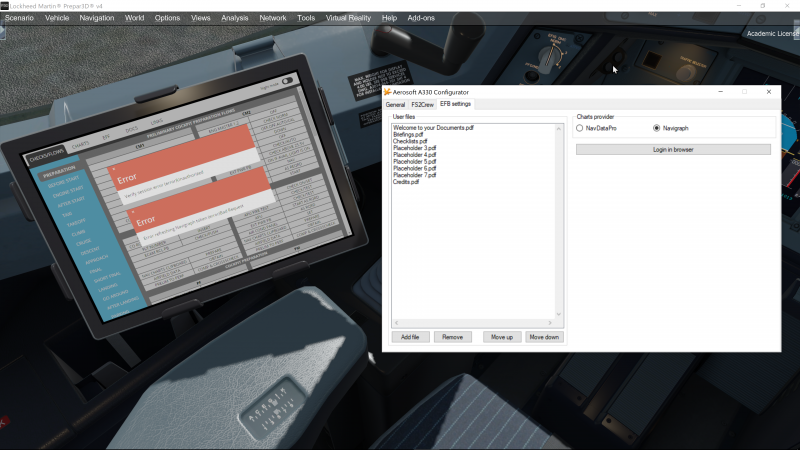Select the EFB settings tab
Screen dimensions: 800x450
[x=455, y=104]
